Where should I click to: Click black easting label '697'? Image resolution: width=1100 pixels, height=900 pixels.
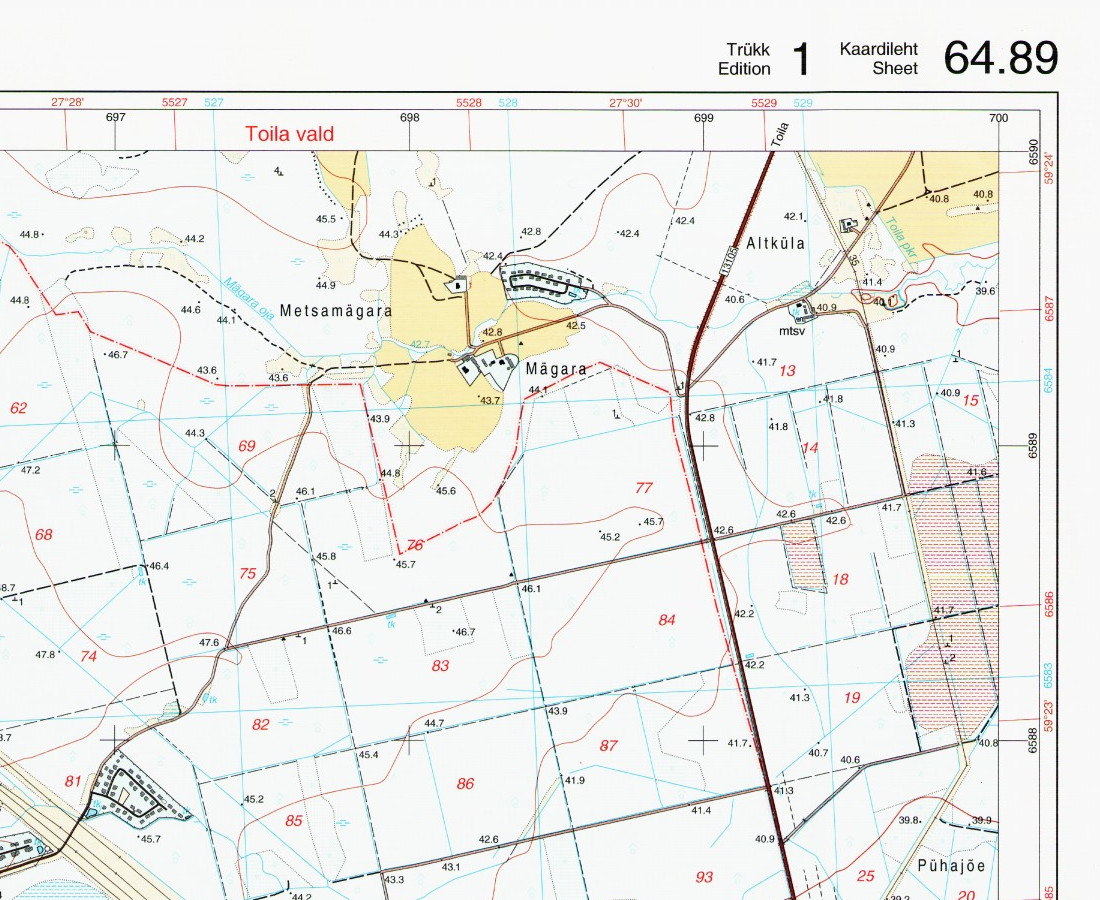tap(116, 117)
